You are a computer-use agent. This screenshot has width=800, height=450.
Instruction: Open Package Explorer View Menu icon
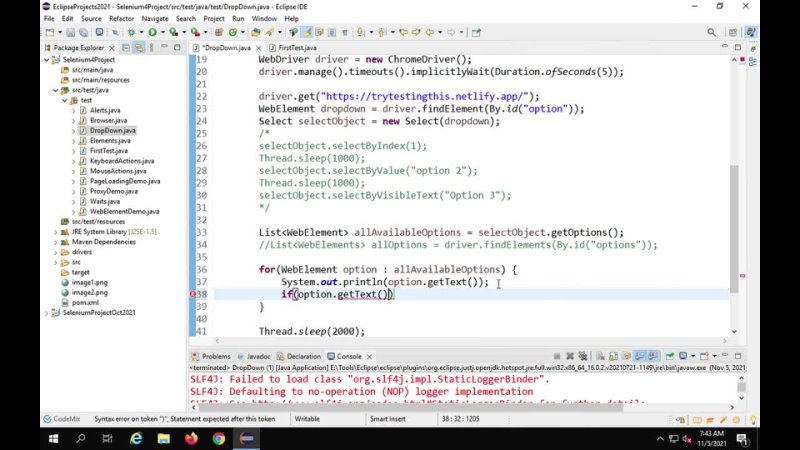[152, 47]
